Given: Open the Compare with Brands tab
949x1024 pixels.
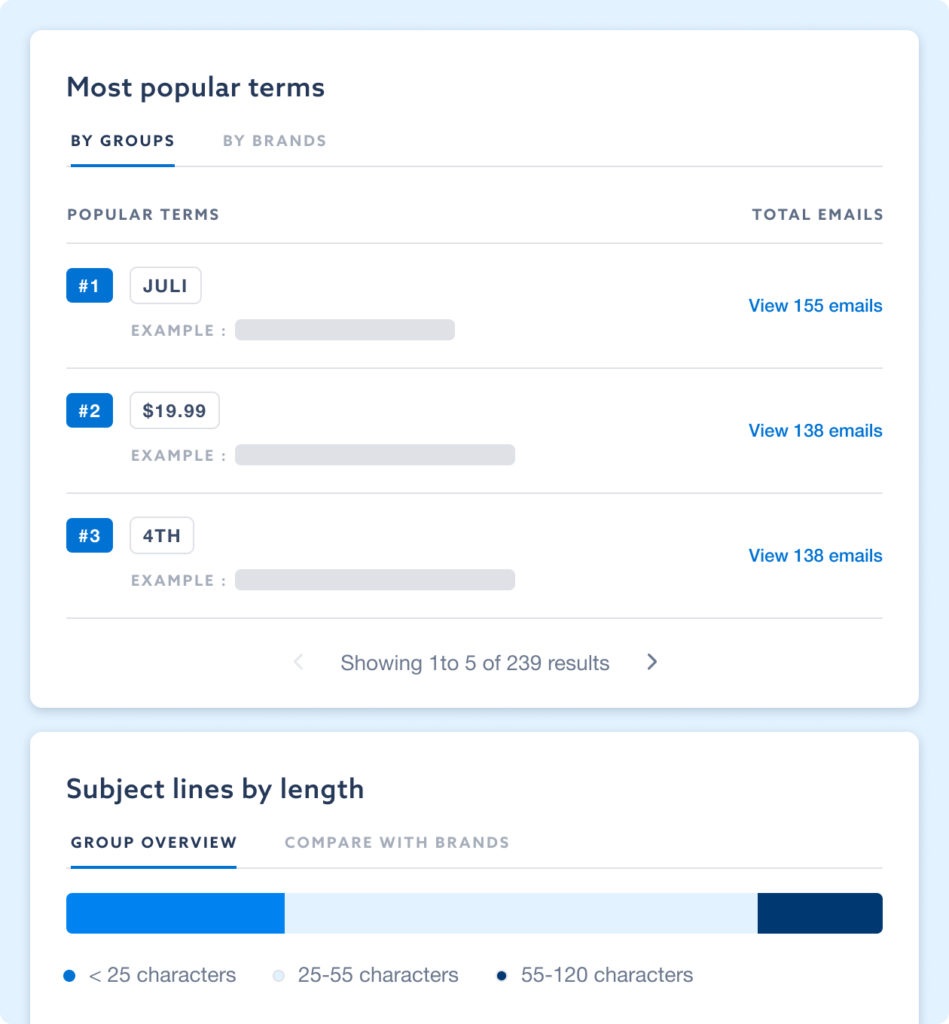Looking at the screenshot, I should 396,842.
